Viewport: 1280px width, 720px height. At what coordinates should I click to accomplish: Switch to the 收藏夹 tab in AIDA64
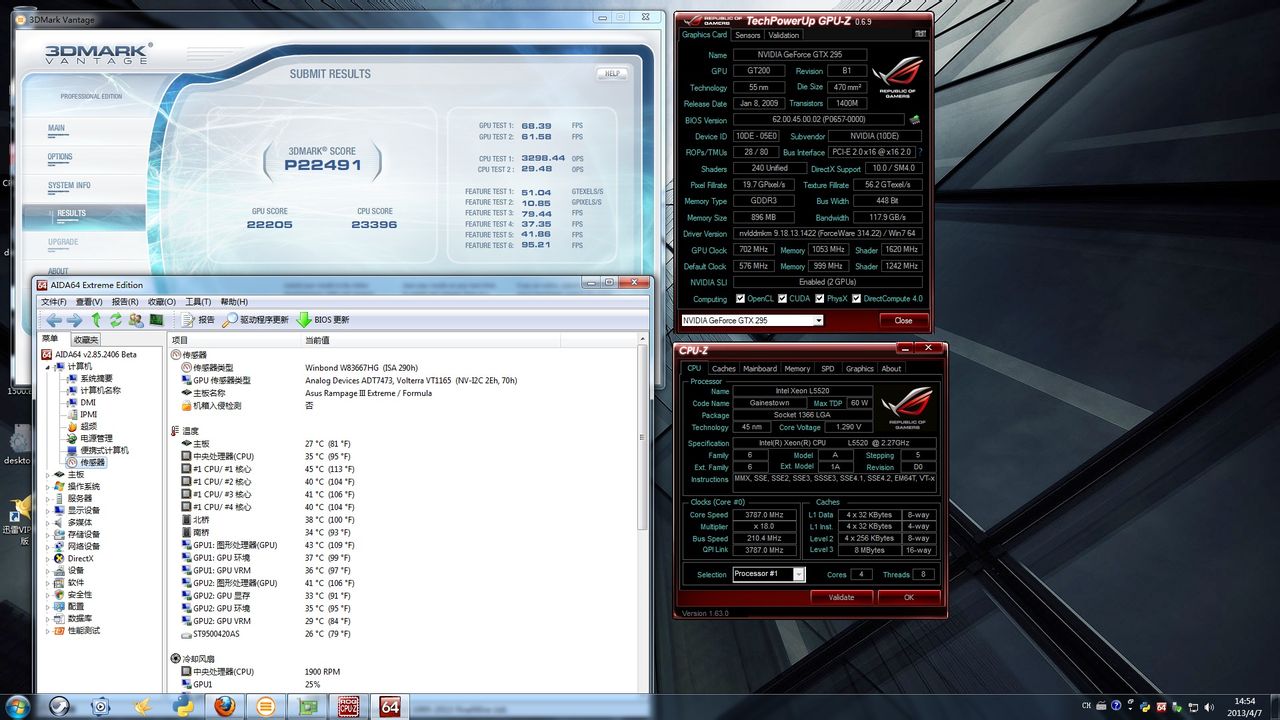click(86, 340)
